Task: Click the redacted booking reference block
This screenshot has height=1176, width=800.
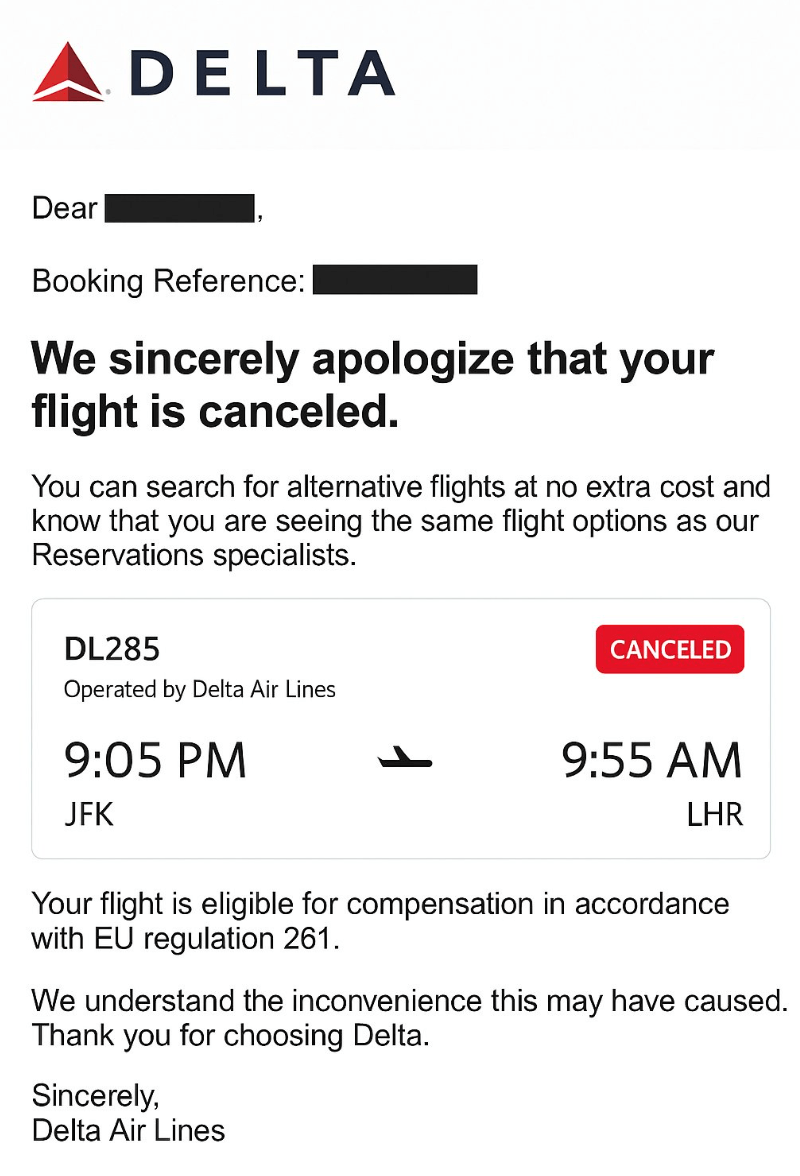Action: pyautogui.click(x=395, y=280)
